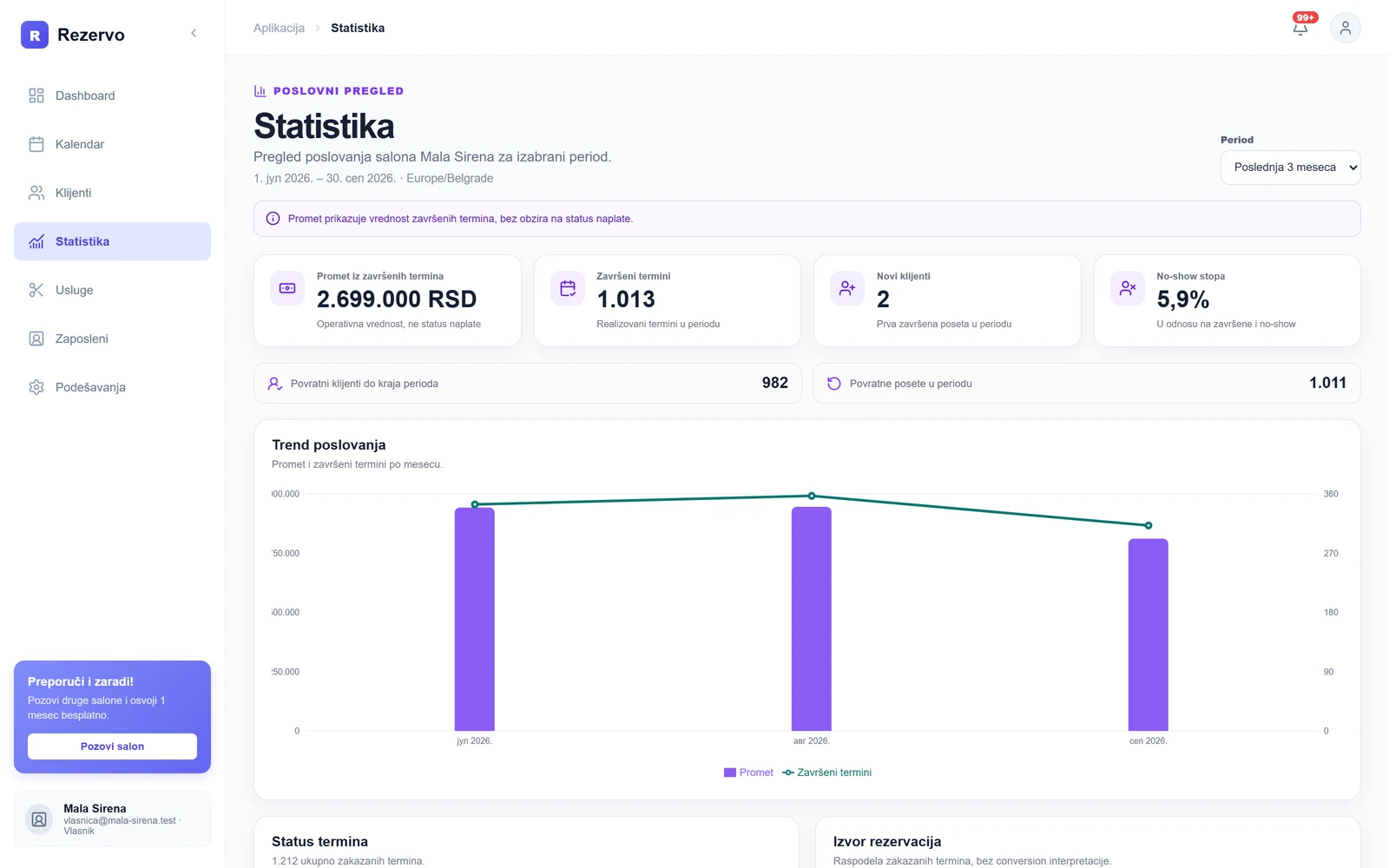
Task: Click the 982 povratni klijenti value
Action: click(775, 383)
